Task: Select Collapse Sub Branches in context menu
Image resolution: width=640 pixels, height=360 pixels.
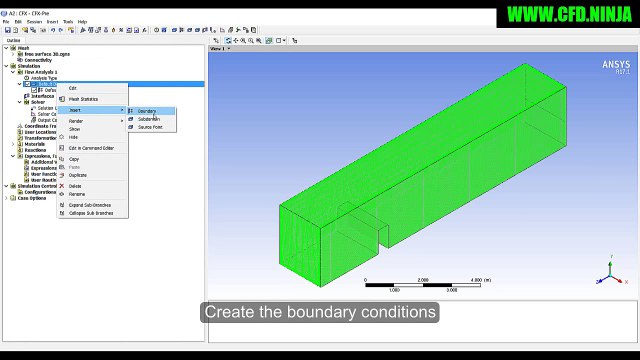Action: (93, 213)
